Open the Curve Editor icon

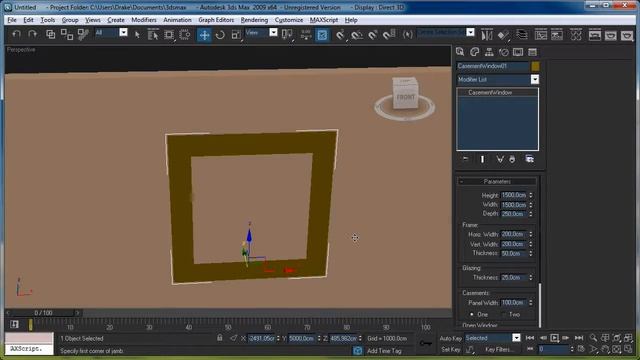tap(541, 35)
